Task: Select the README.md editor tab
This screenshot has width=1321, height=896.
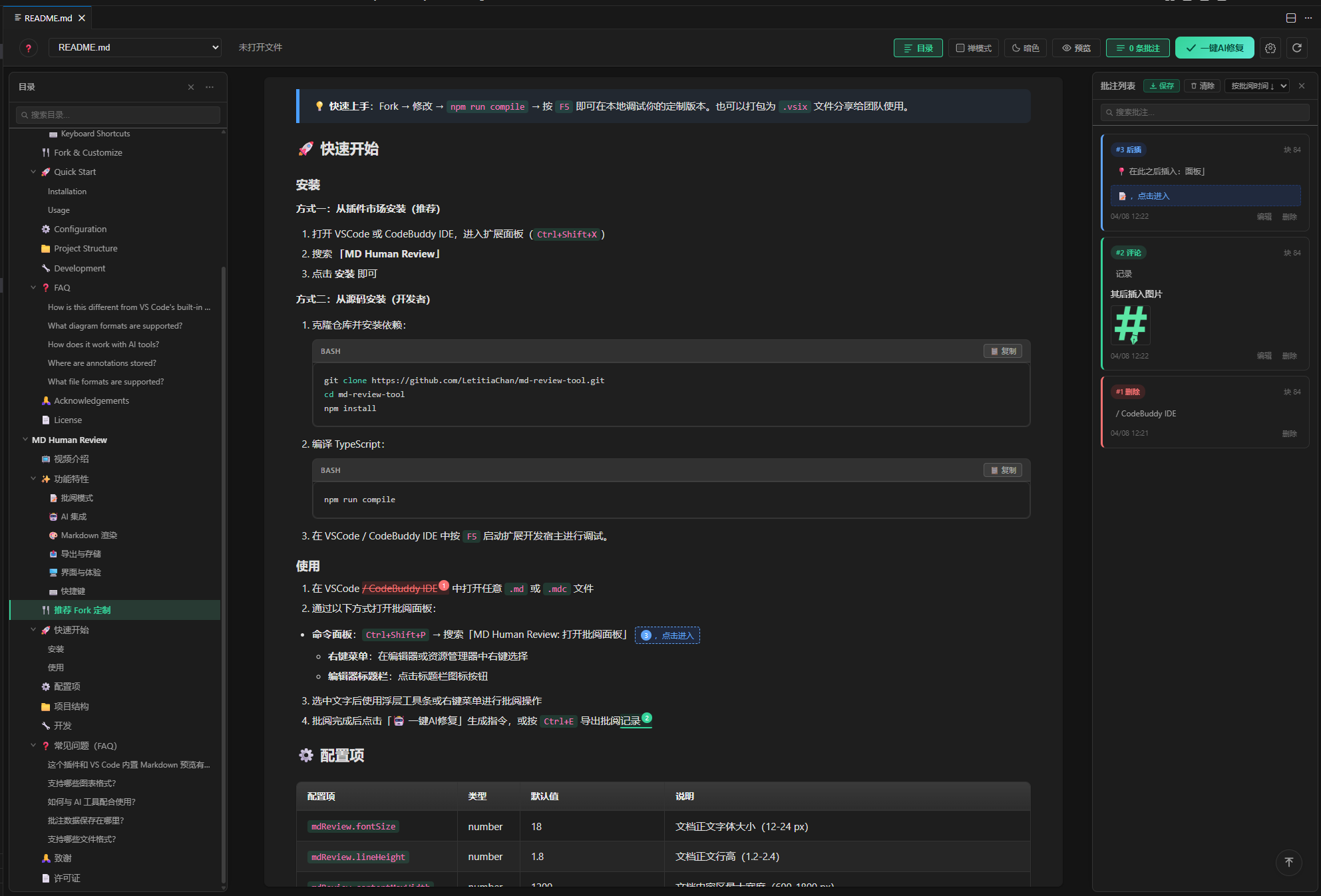Action: pos(47,18)
